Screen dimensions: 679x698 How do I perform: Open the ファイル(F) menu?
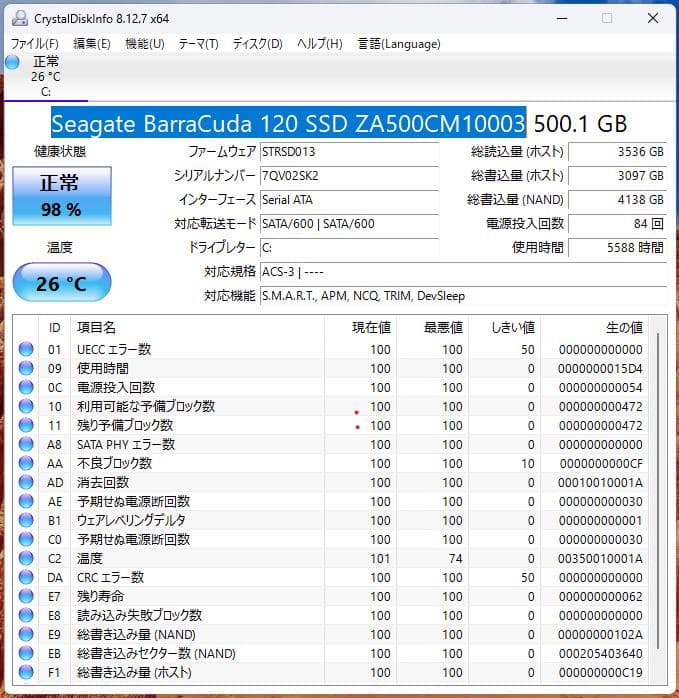pyautogui.click(x=35, y=44)
